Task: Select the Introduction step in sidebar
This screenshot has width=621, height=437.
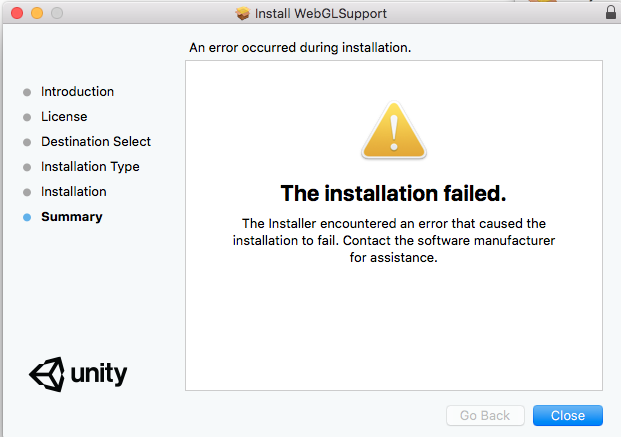Action: pyautogui.click(x=77, y=92)
